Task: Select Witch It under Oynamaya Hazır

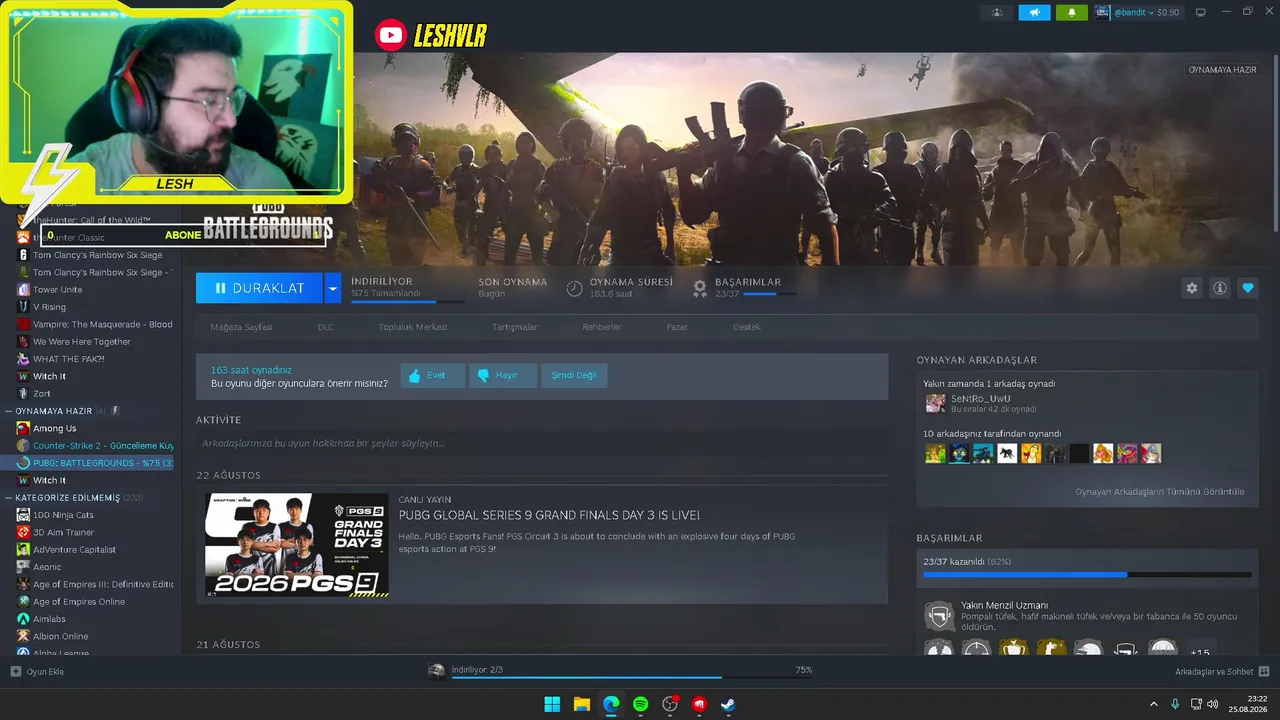Action: coord(49,480)
